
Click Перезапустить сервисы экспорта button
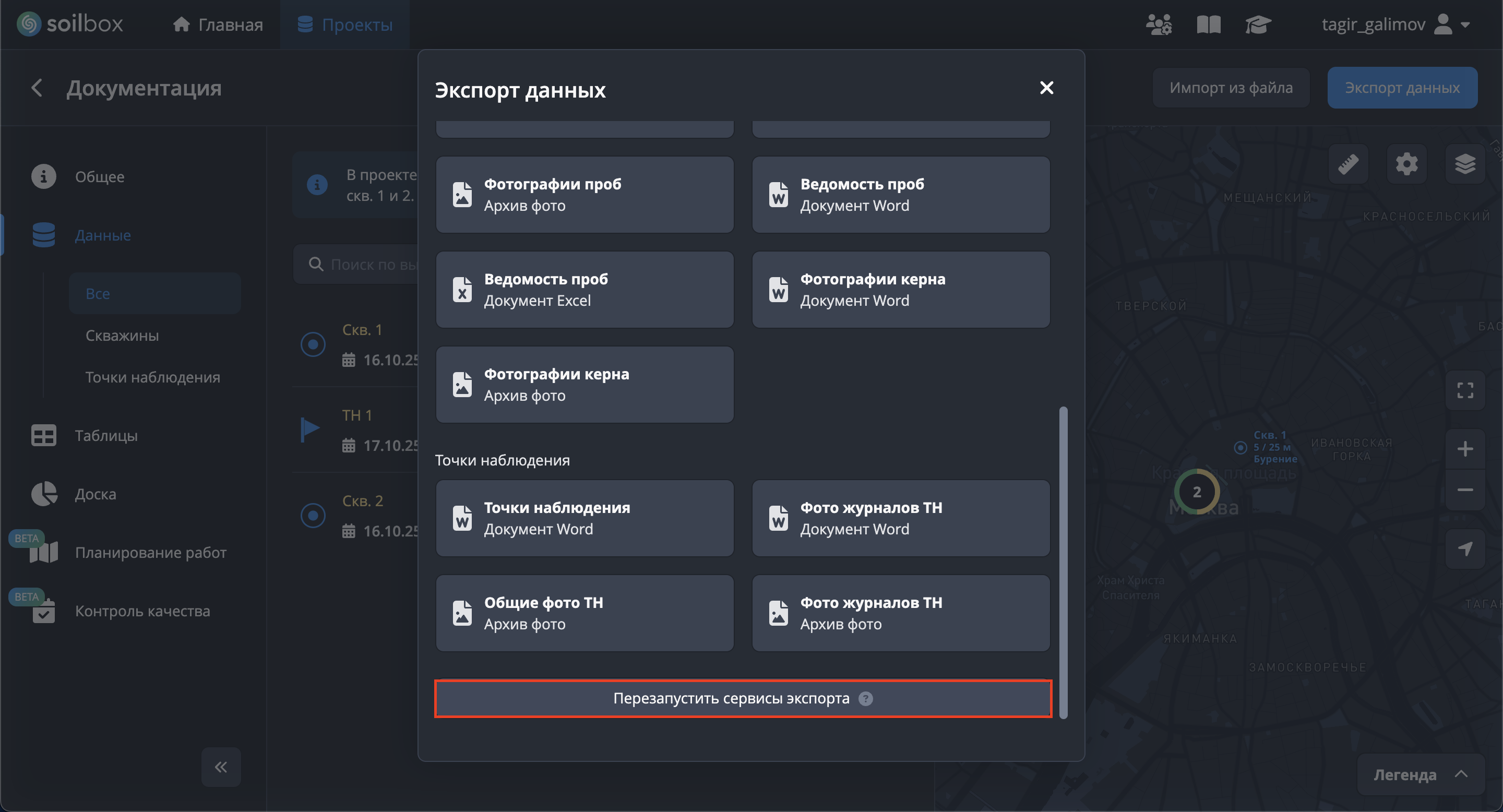[731, 698]
